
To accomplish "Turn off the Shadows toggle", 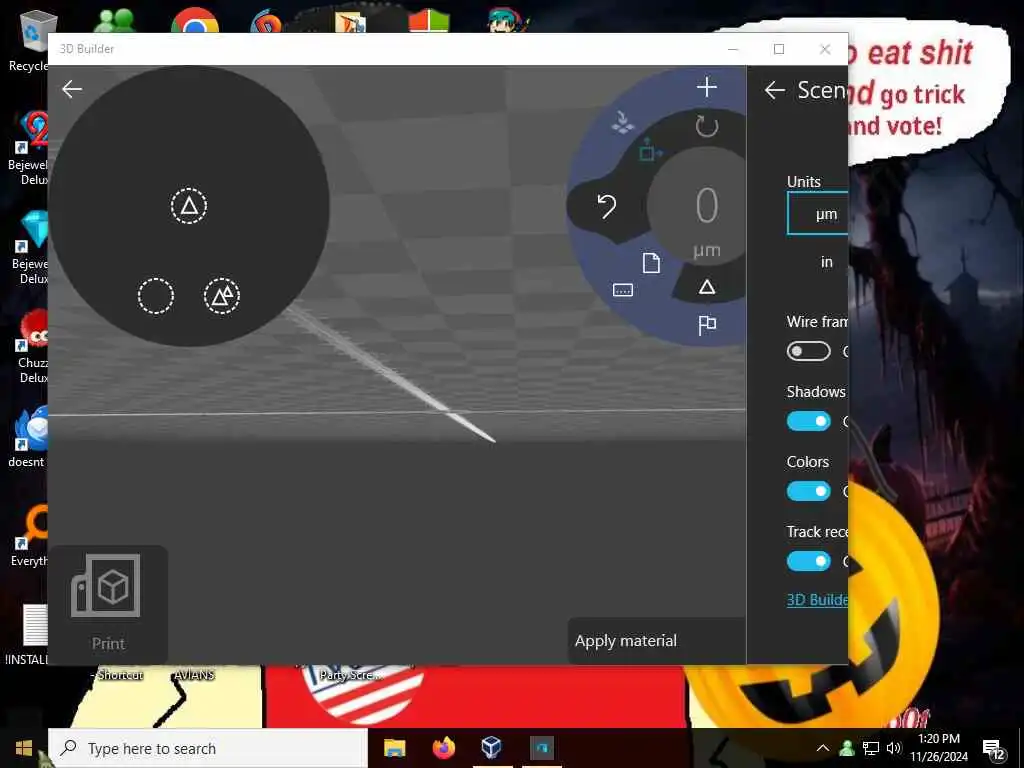I will point(808,421).
